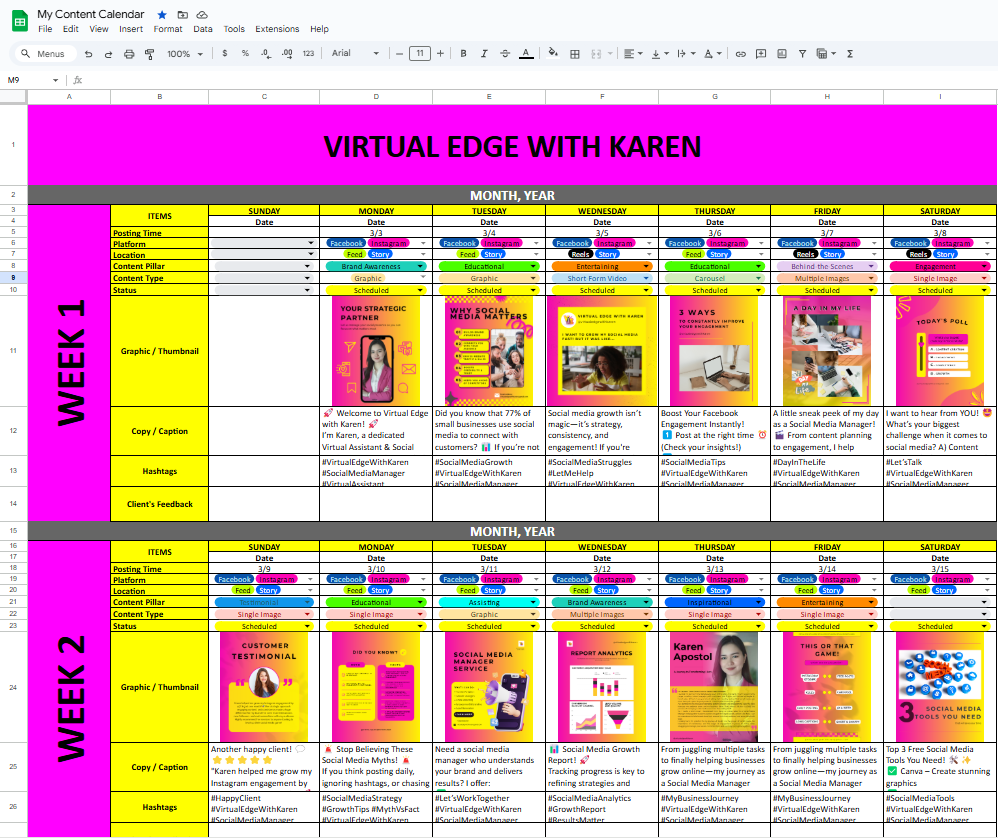This screenshot has height=838, width=998.
Task: Click the insert link icon
Action: [x=740, y=54]
